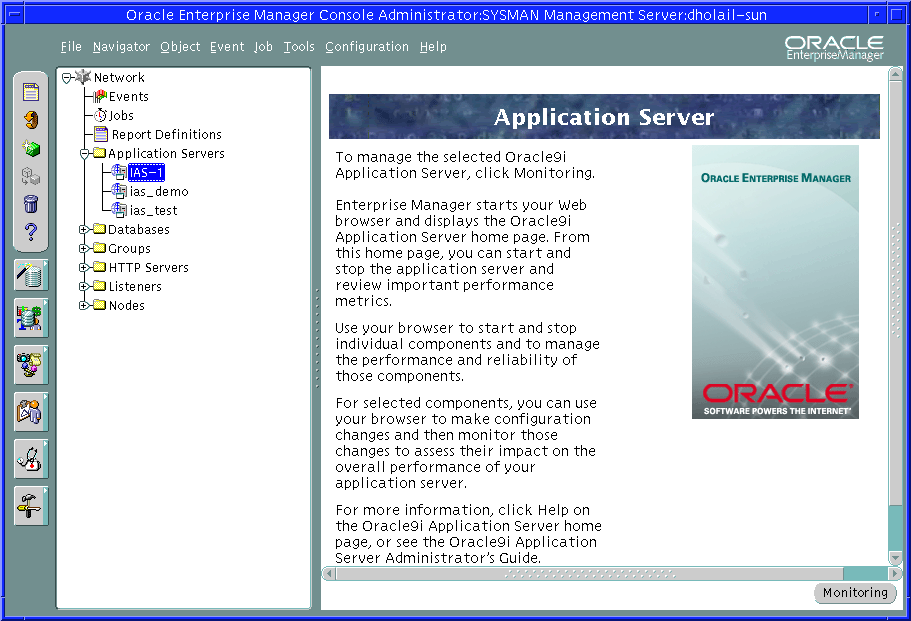The image size is (911, 621).
Task: Click the green Create object icon
Action: point(31,149)
